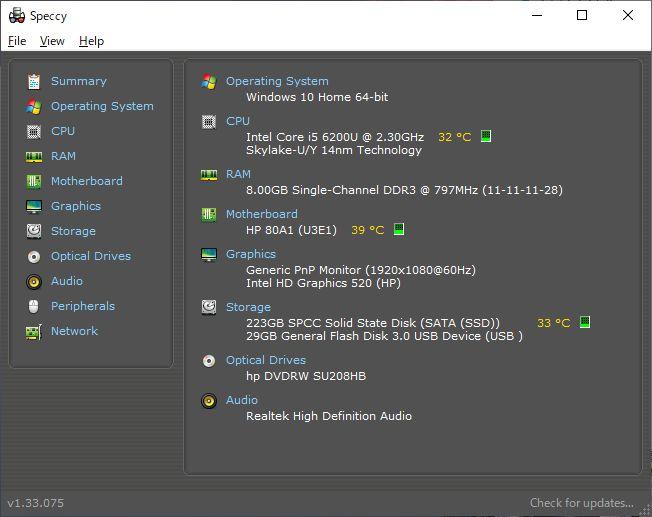Click the motherboard temperature indicator icon
652x517 pixels.
point(399,229)
